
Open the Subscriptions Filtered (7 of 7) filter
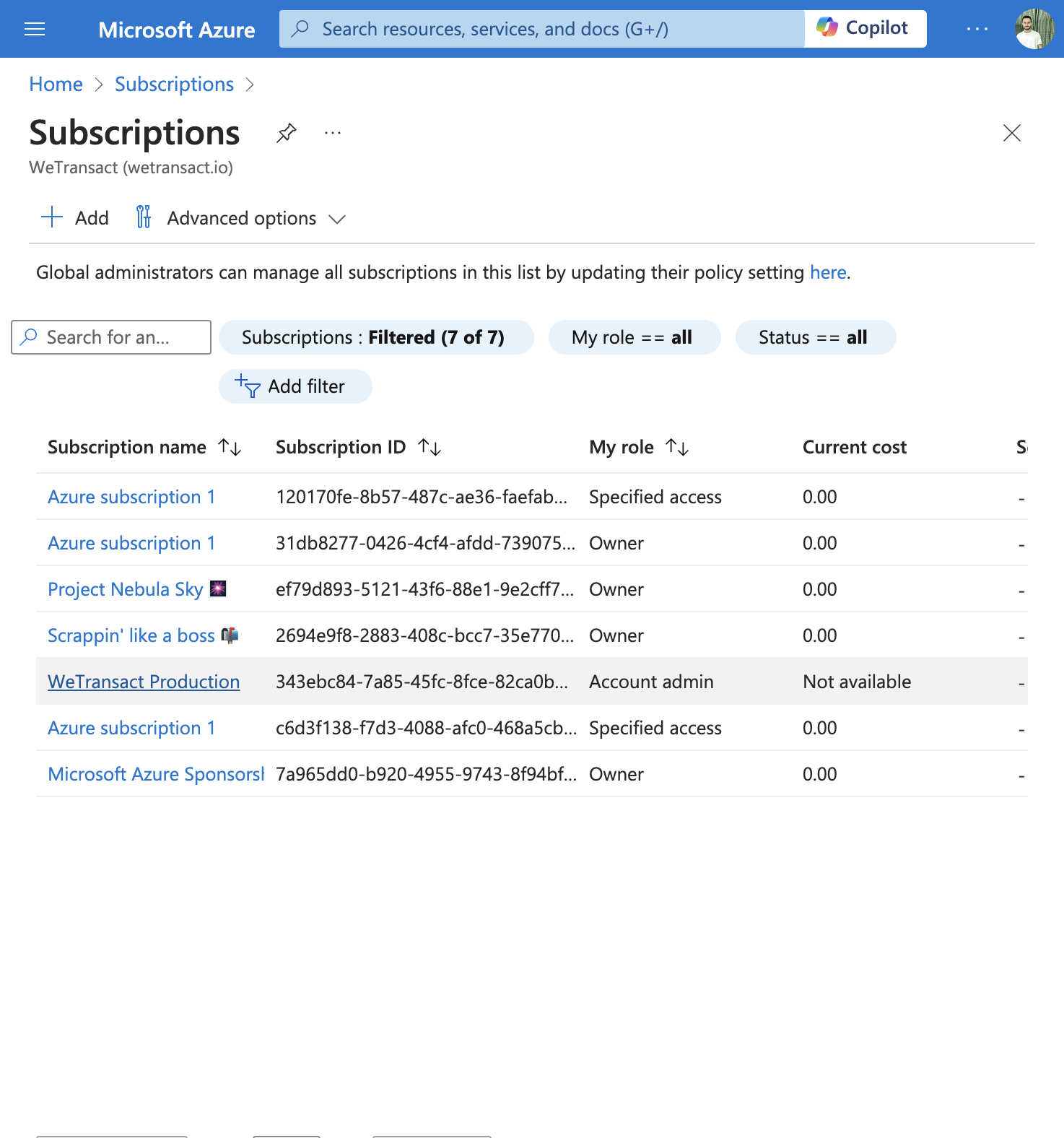point(376,337)
